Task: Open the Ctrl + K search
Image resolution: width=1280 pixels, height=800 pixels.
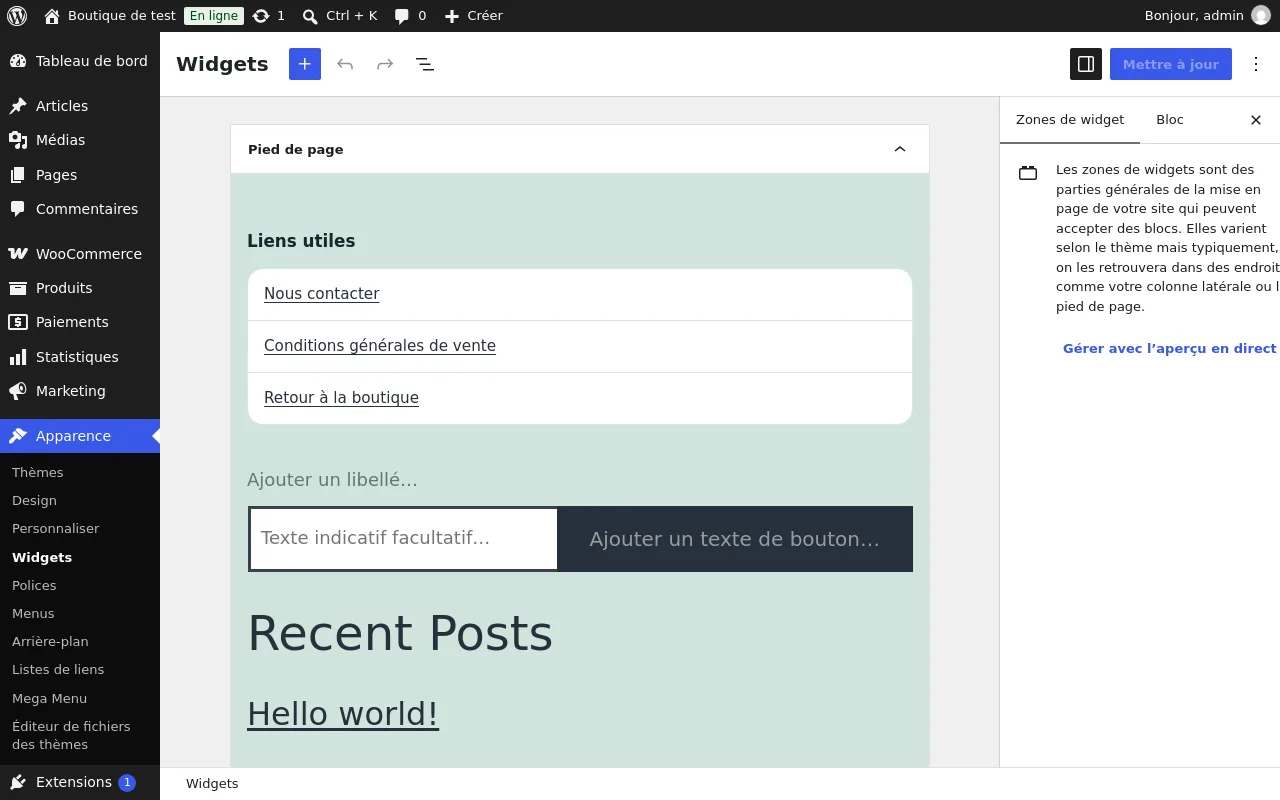Action: point(340,16)
